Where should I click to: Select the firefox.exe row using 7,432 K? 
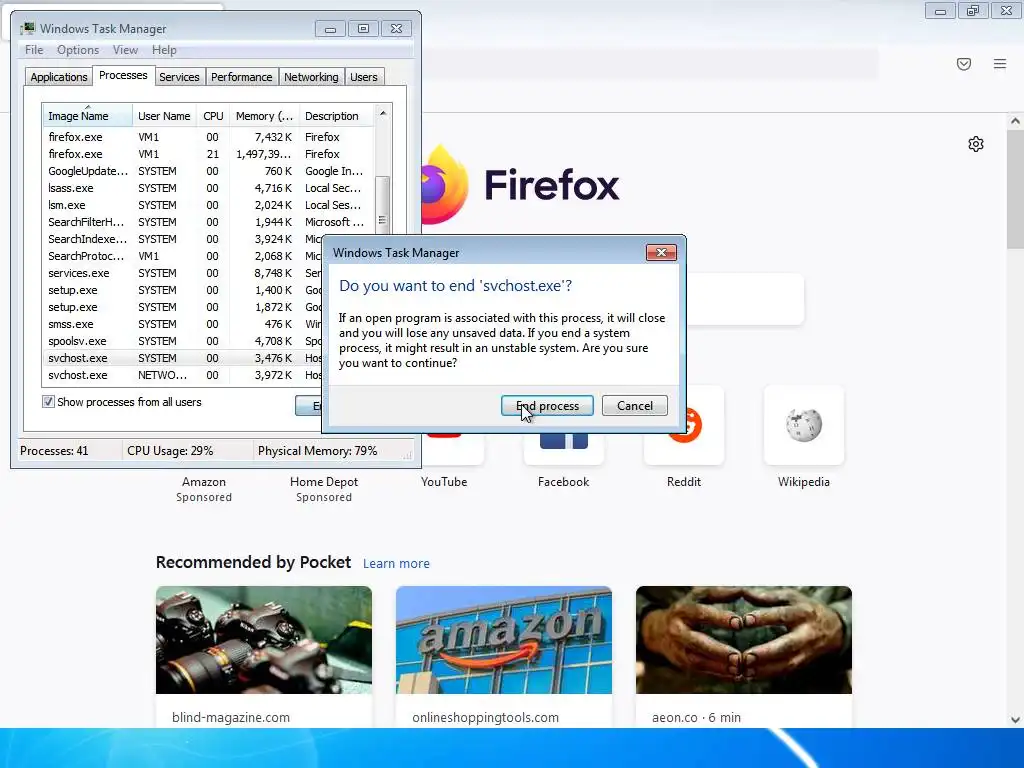coord(208,137)
